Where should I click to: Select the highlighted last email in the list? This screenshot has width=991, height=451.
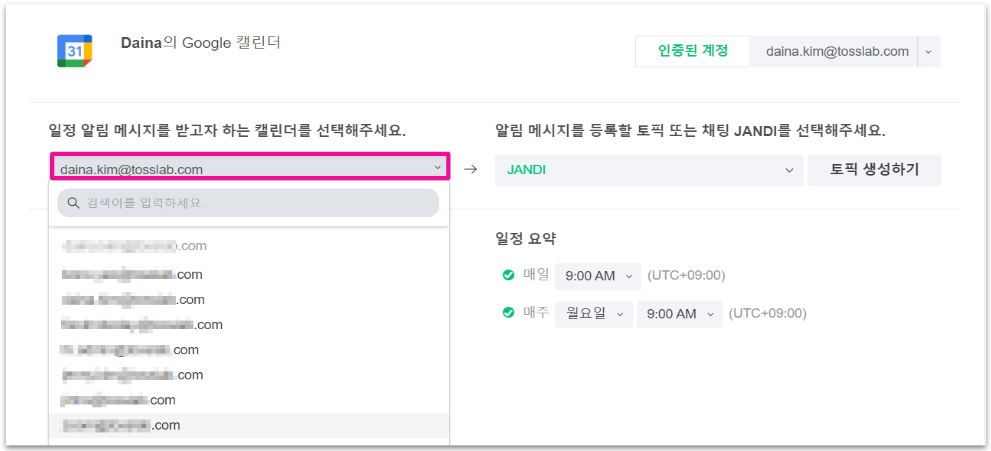120,425
